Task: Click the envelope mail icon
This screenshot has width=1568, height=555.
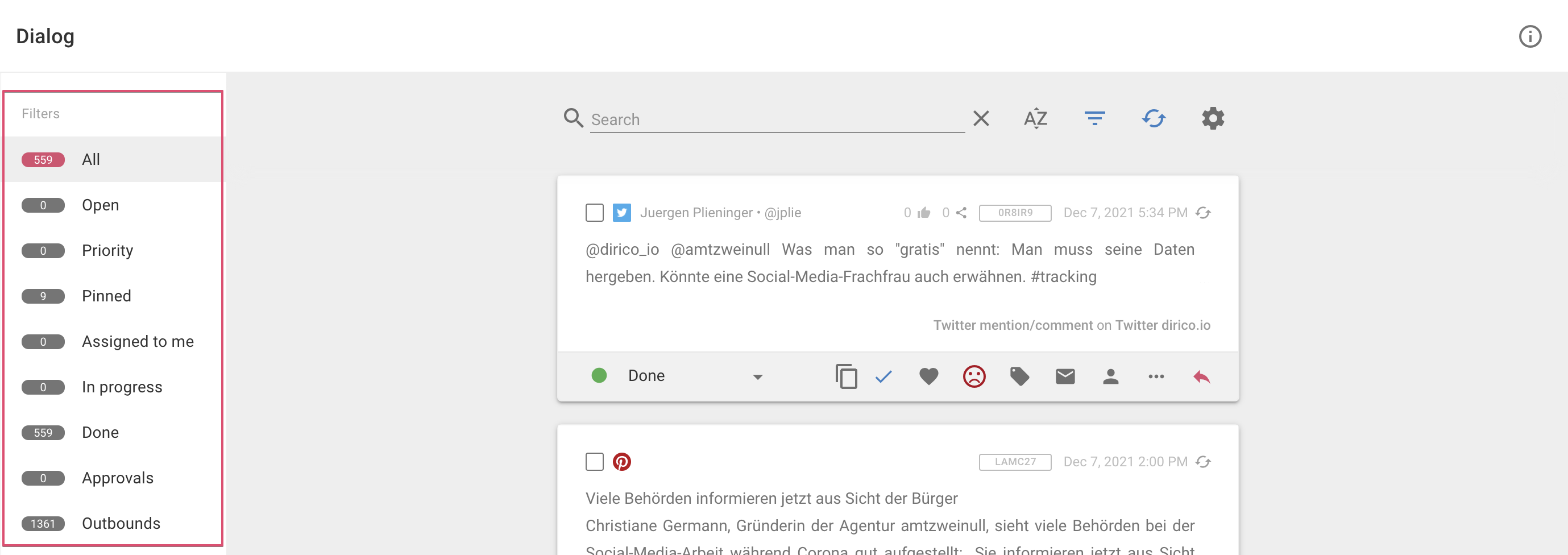Action: pos(1065,376)
